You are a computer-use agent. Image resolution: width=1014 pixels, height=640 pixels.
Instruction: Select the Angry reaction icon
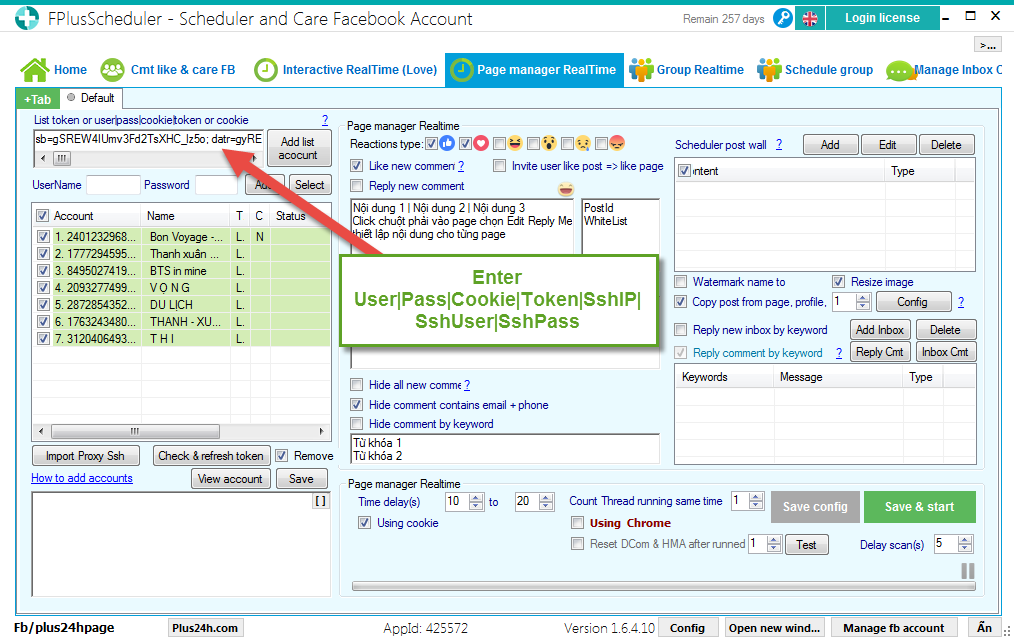click(618, 144)
